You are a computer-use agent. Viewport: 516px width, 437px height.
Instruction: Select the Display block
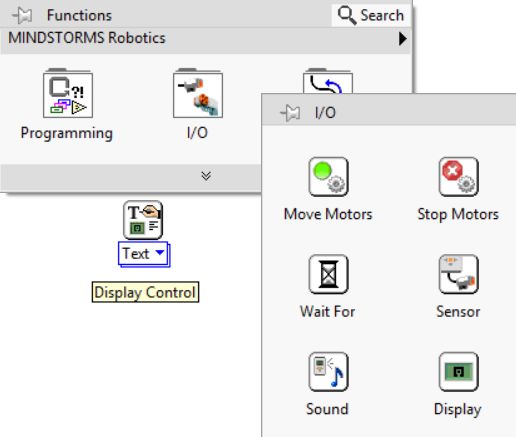(459, 372)
